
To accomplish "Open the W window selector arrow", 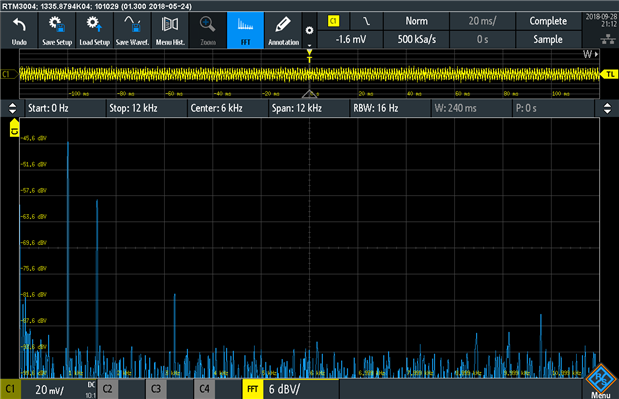I will click(591, 54).
